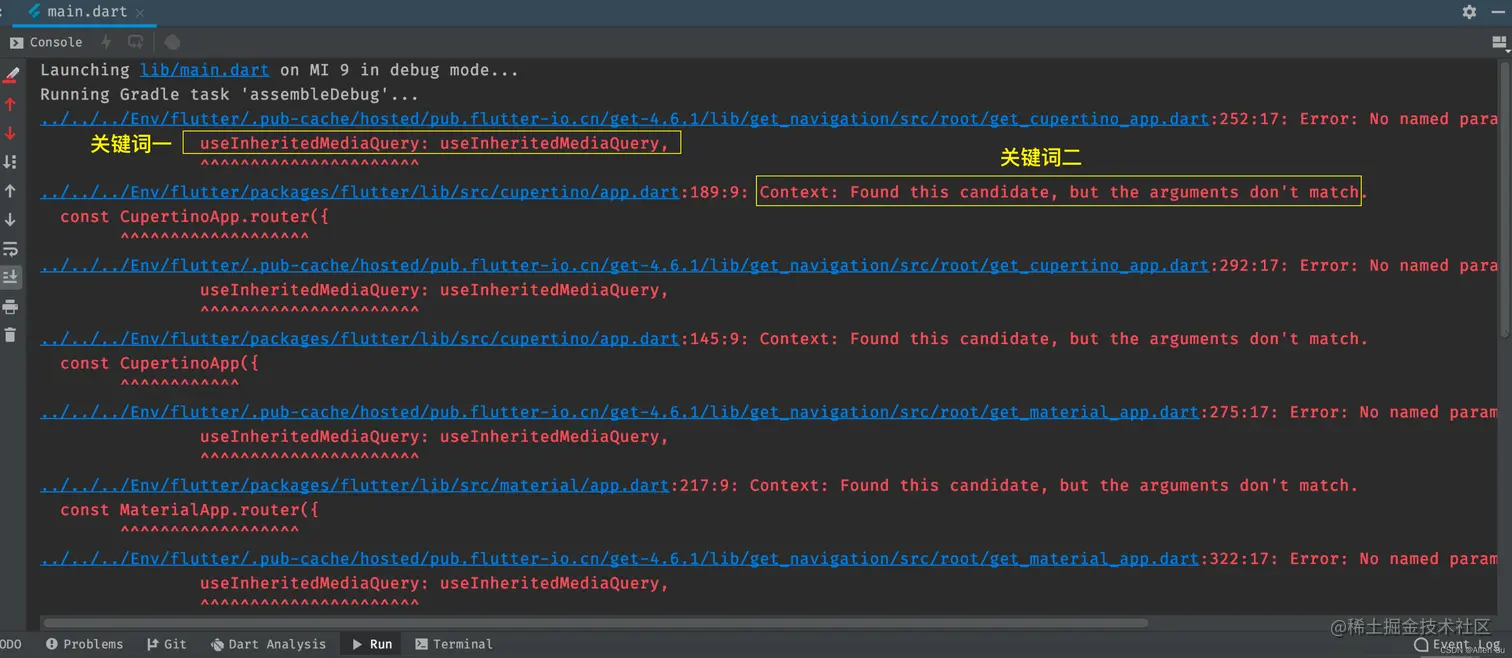Viewport: 1512px width, 658px height.
Task: Click the lightning bolt hot reload icon
Action: point(106,42)
